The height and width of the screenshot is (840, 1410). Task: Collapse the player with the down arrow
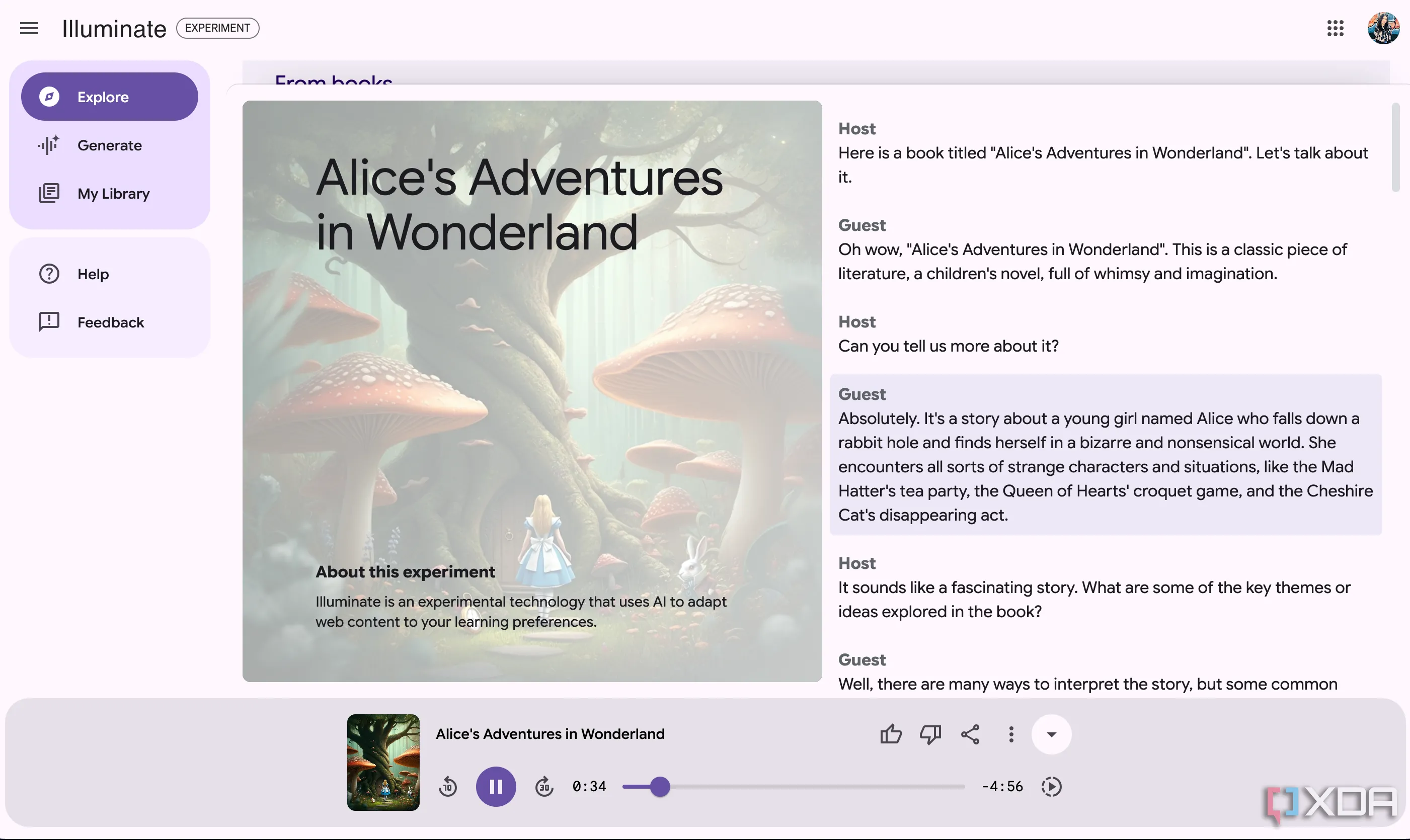1051,734
